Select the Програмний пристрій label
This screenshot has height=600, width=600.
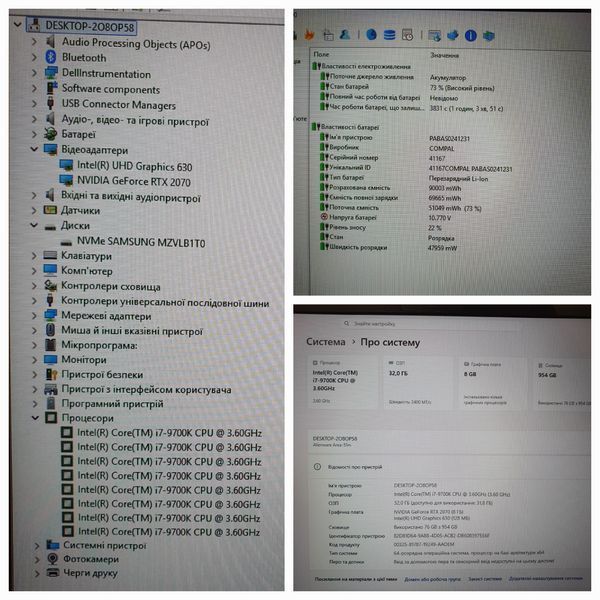coord(112,403)
